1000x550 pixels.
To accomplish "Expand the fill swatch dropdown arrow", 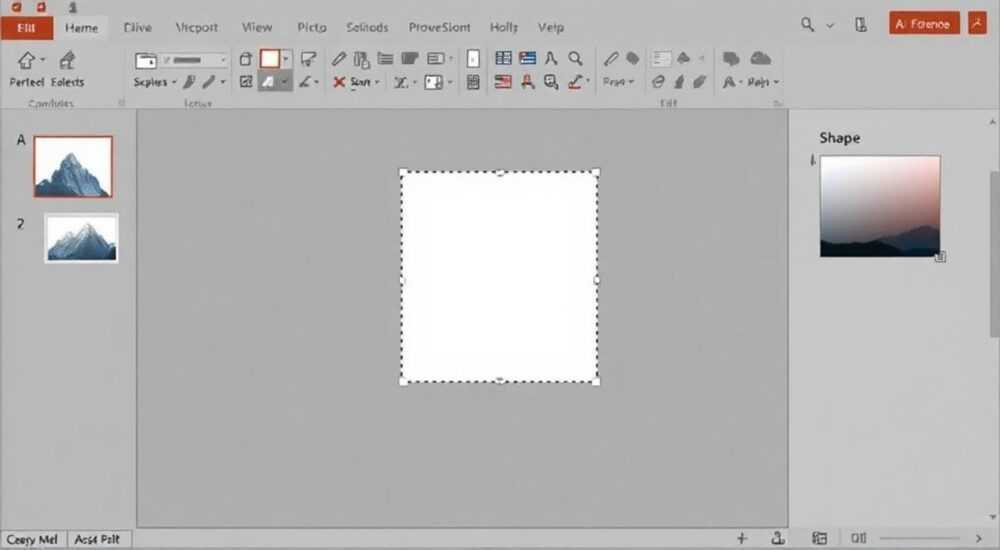I will (286, 59).
